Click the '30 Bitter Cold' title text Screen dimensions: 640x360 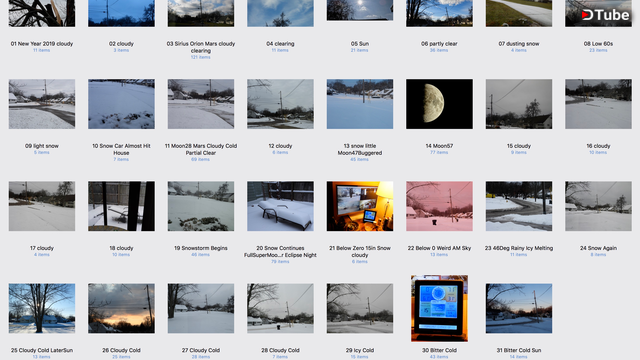click(x=439, y=350)
